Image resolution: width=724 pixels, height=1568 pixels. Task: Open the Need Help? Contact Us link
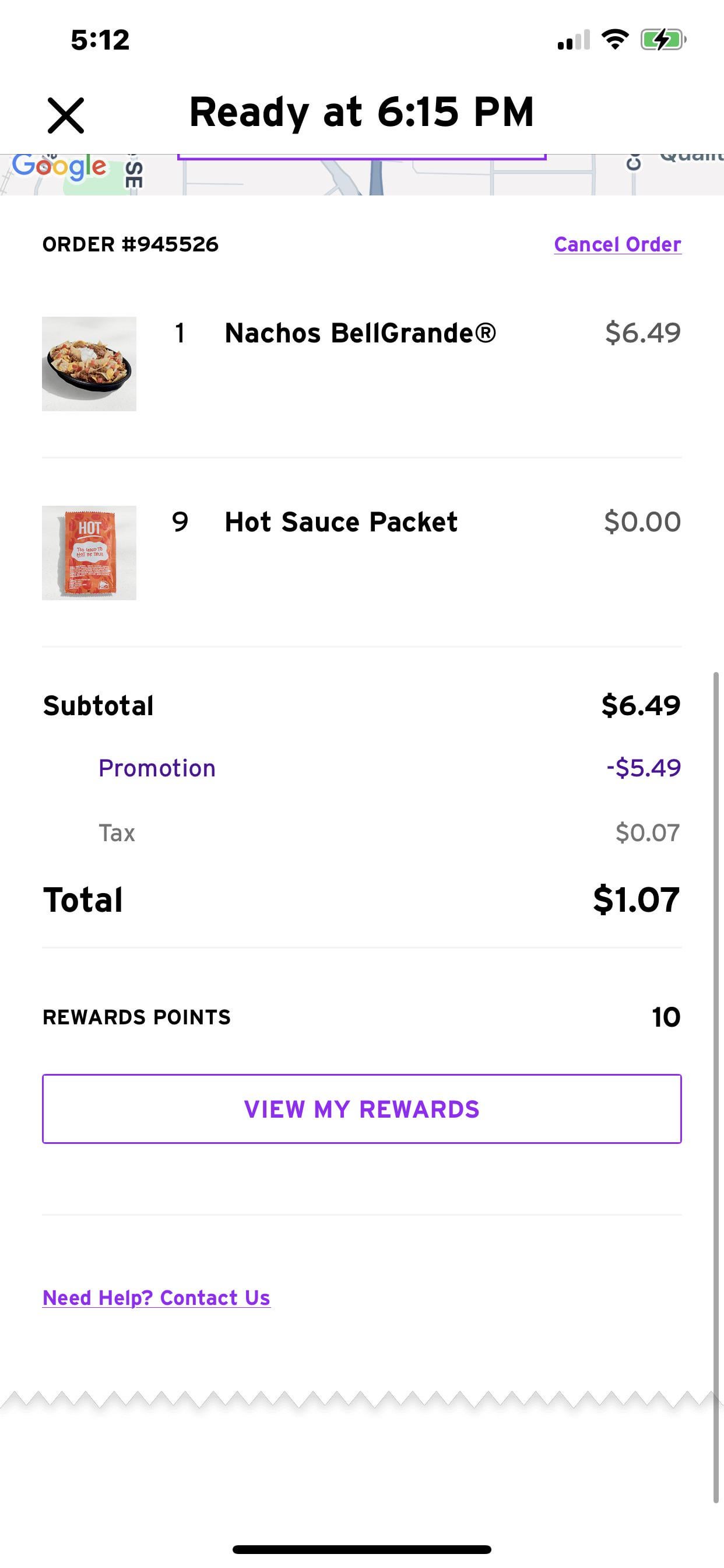click(156, 1297)
